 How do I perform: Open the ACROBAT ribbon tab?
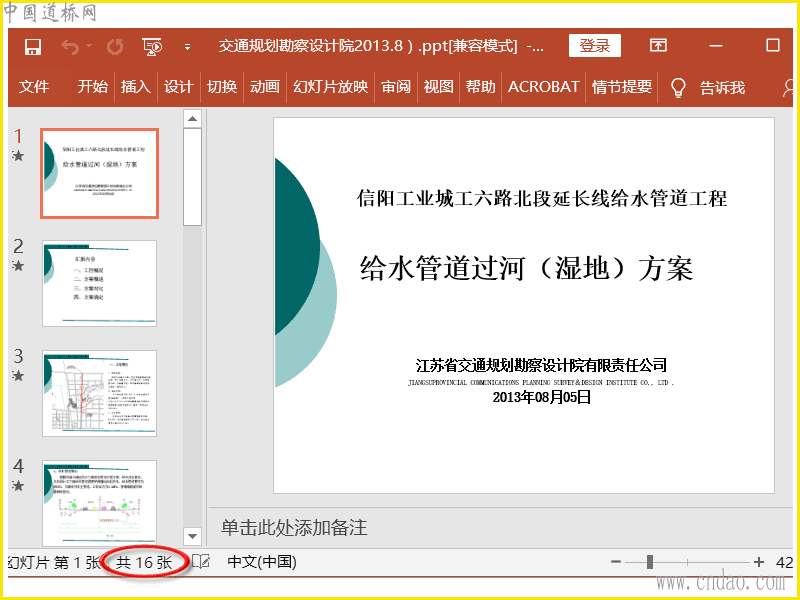point(543,87)
